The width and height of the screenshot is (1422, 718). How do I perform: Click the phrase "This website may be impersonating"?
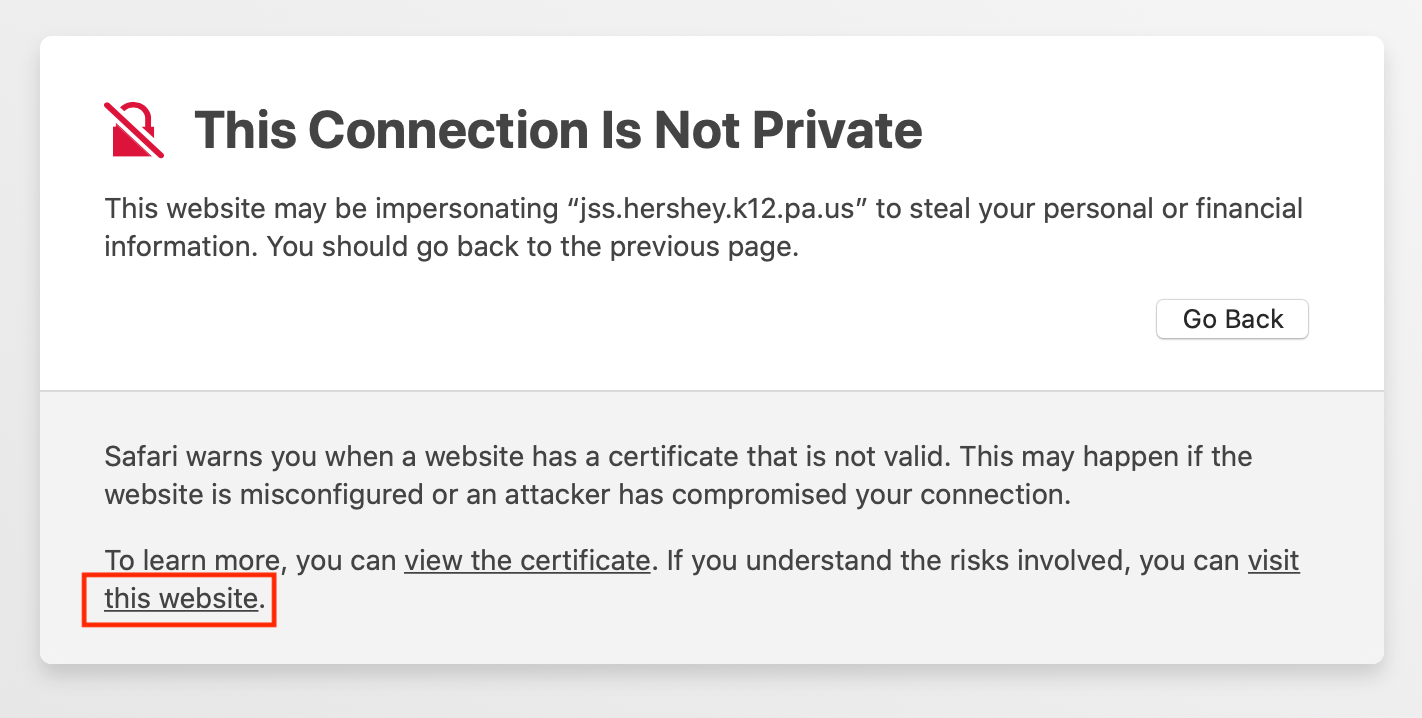[x=331, y=209]
